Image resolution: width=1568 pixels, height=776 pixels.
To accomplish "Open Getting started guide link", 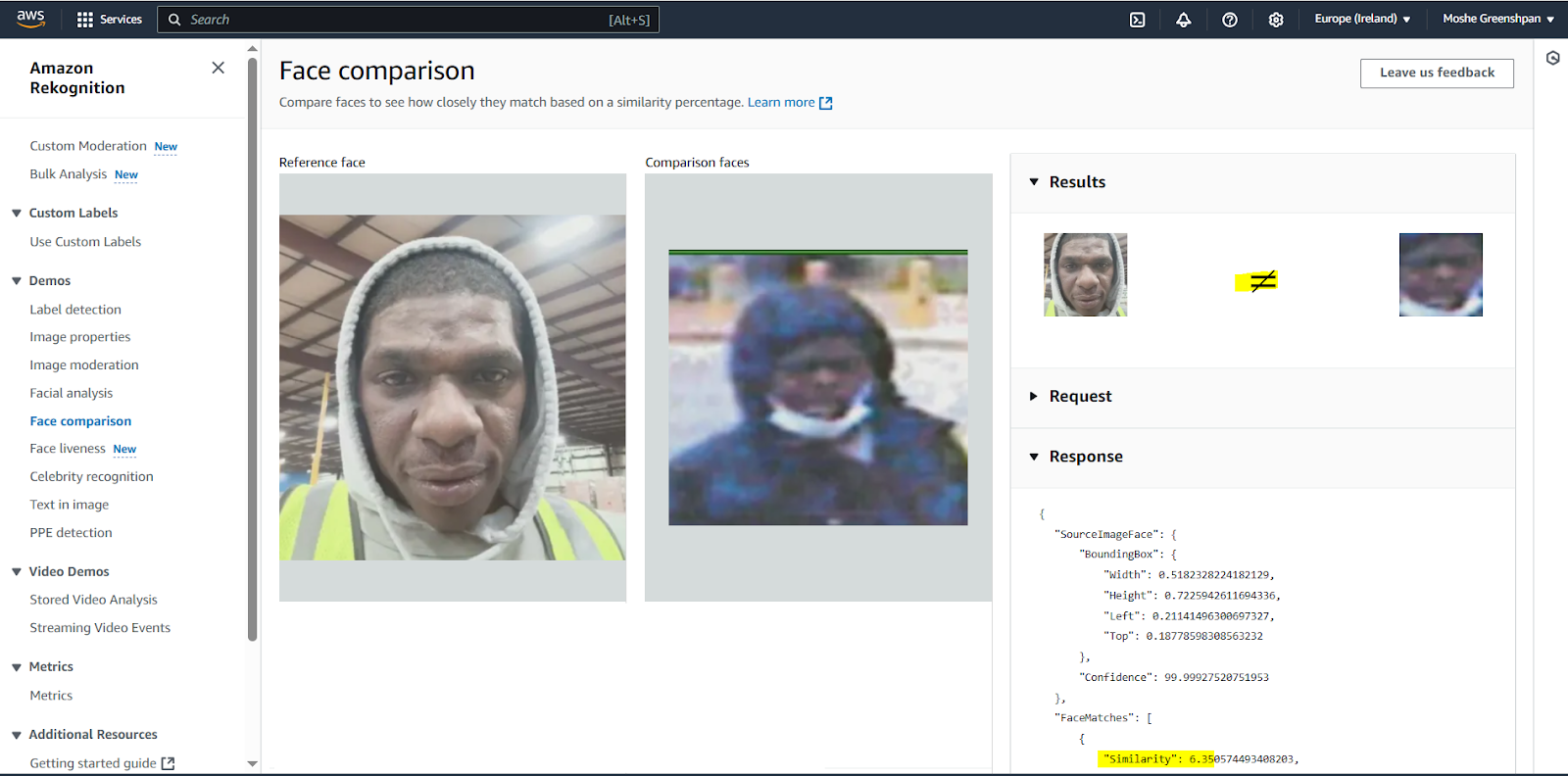I will click(x=93, y=763).
